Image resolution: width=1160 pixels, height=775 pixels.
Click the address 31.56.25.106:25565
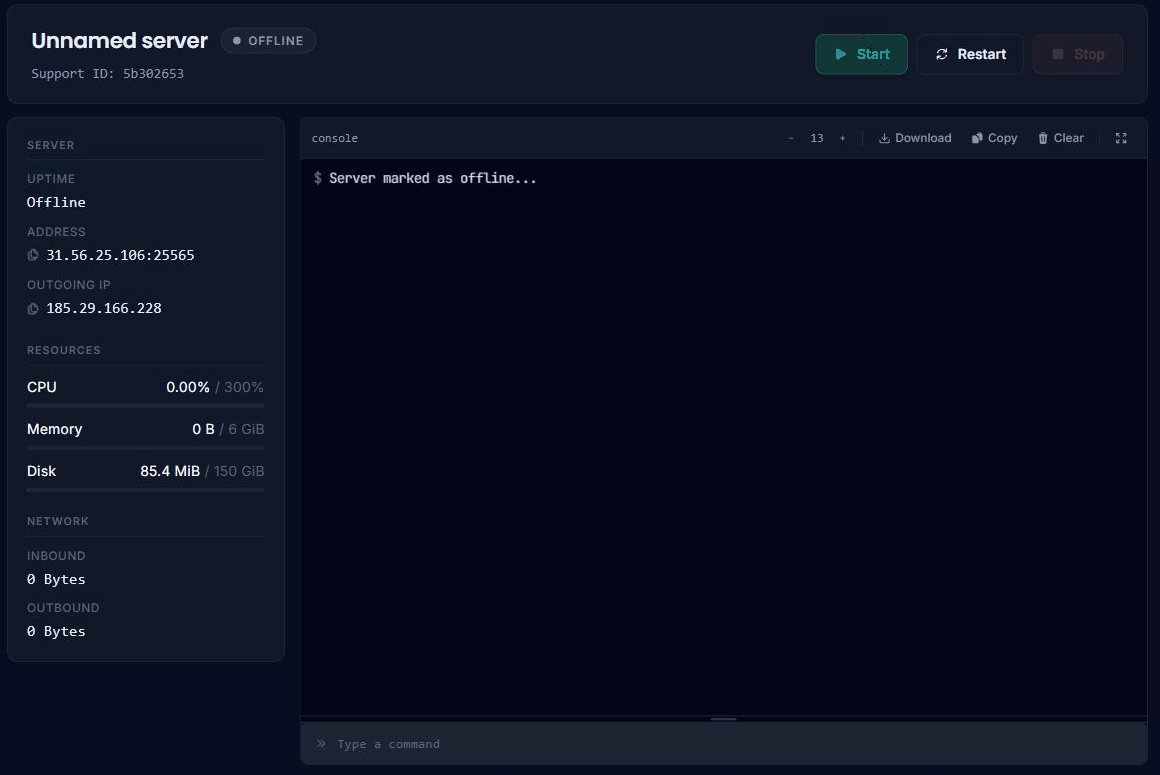click(x=120, y=255)
